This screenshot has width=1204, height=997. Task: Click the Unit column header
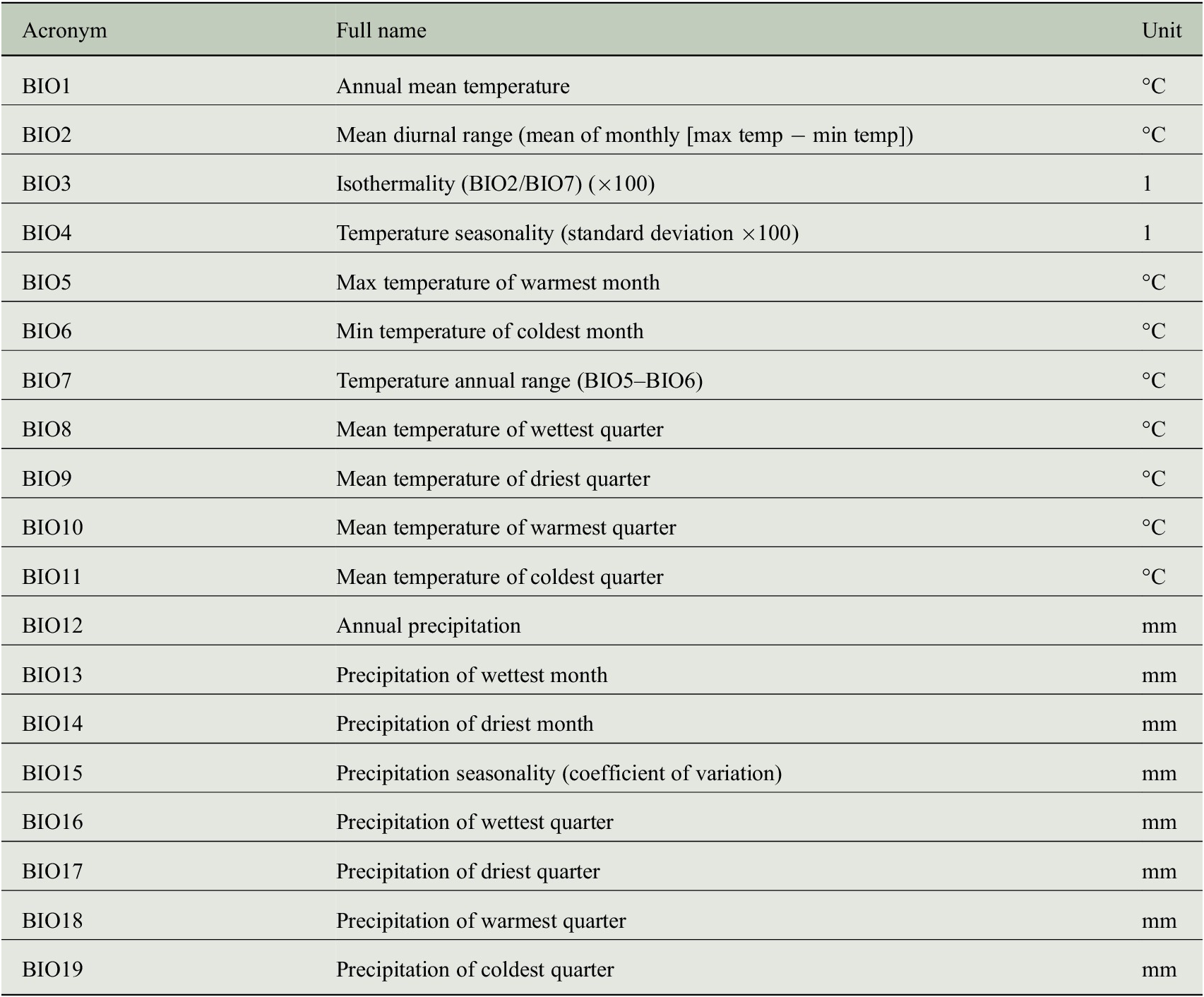point(1161,30)
